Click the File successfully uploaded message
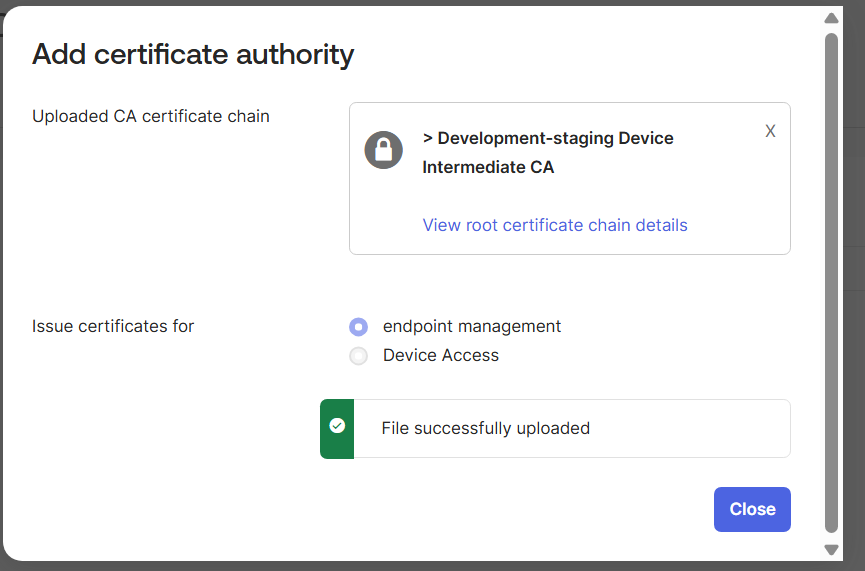This screenshot has height=571, width=865. pyautogui.click(x=485, y=428)
